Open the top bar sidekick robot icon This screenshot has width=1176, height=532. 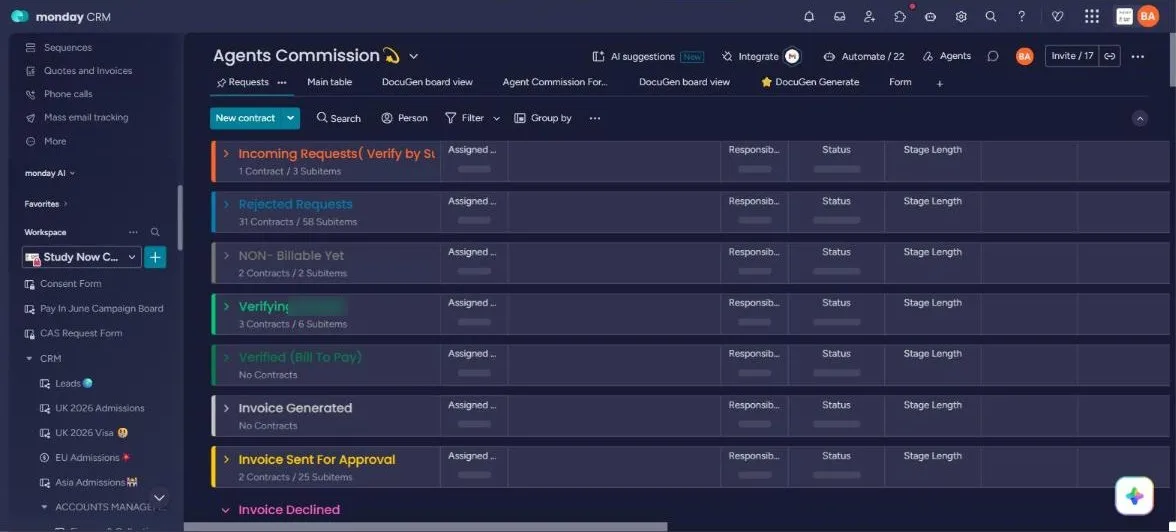(931, 17)
